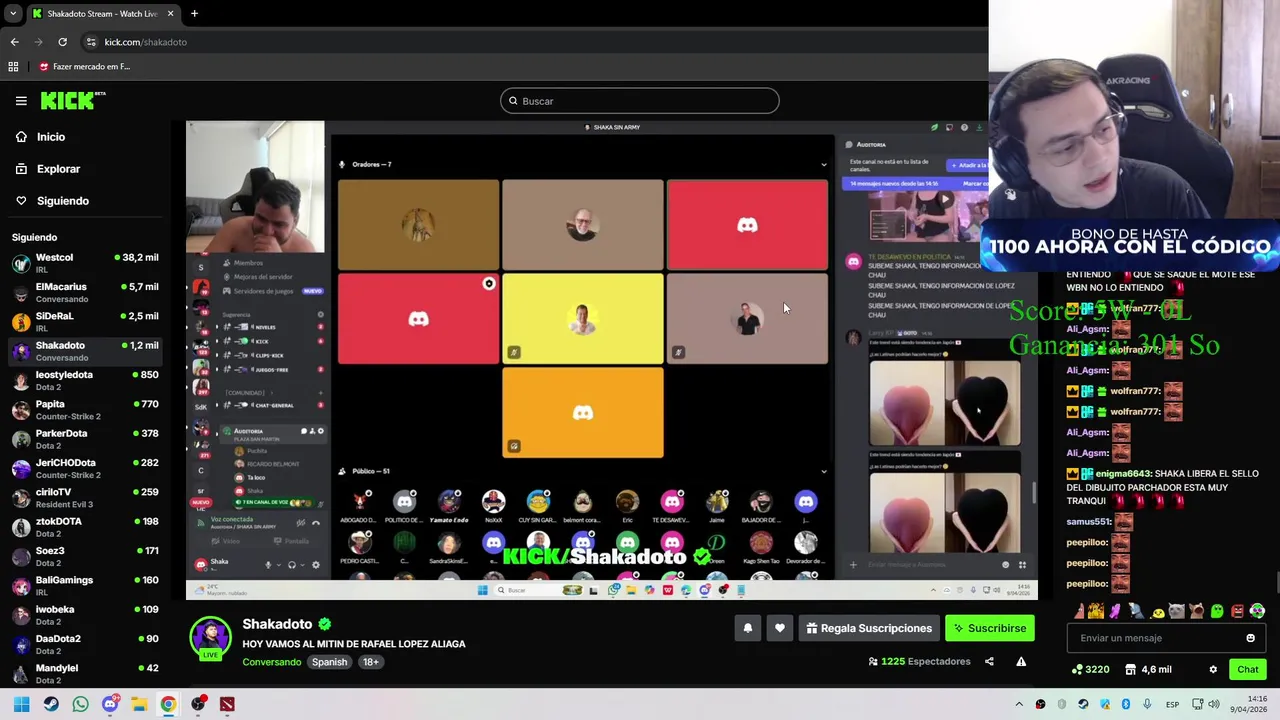Image resolution: width=1280 pixels, height=720 pixels.
Task: Focus the Buscar search field
Action: click(x=640, y=101)
